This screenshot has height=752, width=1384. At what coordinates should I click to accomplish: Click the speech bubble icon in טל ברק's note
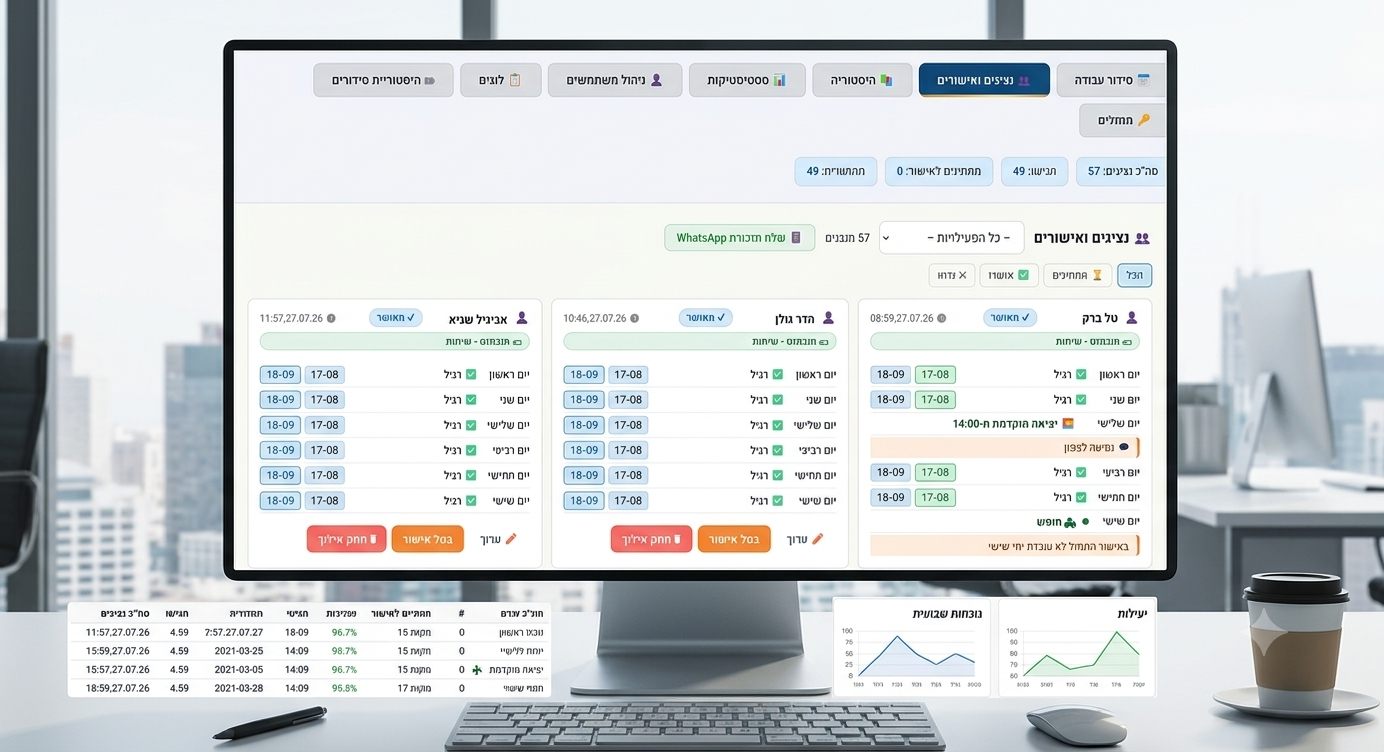(1123, 447)
